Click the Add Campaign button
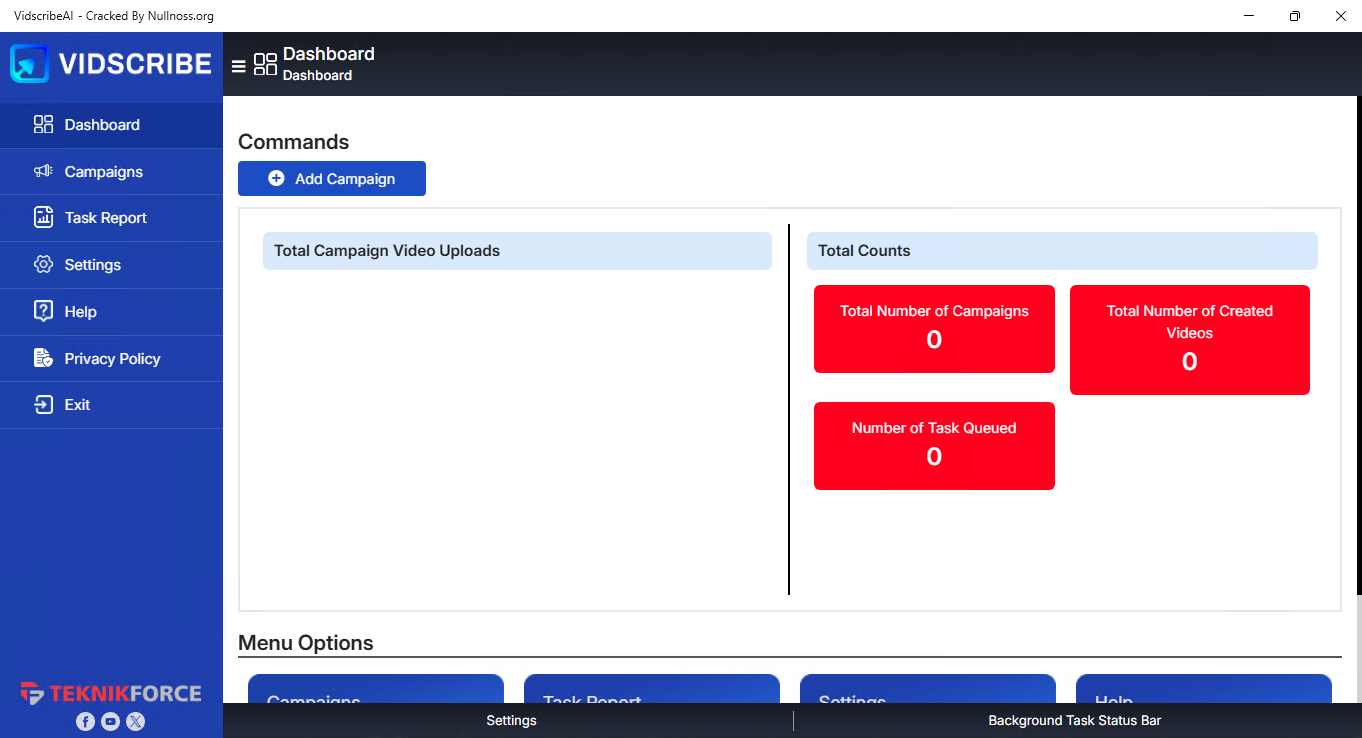The width and height of the screenshot is (1362, 738). tap(332, 179)
